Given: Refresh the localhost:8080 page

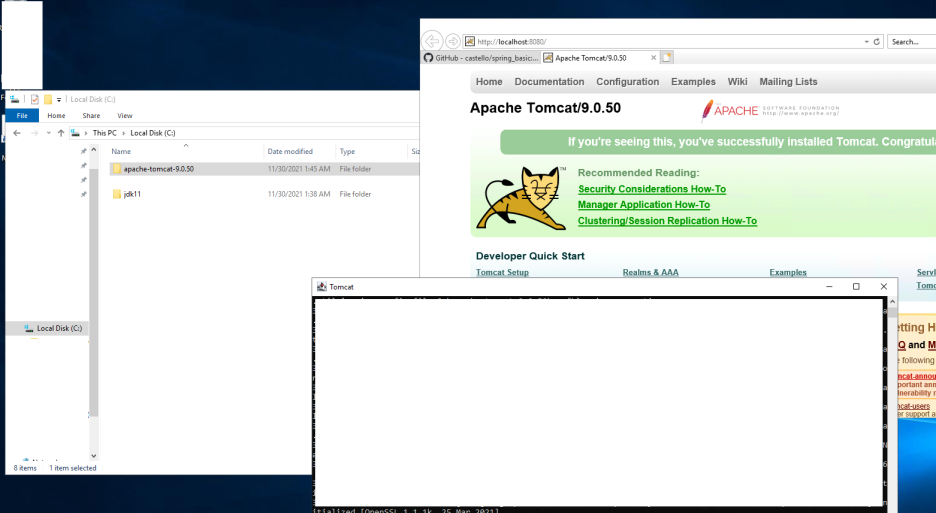Looking at the screenshot, I should pos(877,42).
